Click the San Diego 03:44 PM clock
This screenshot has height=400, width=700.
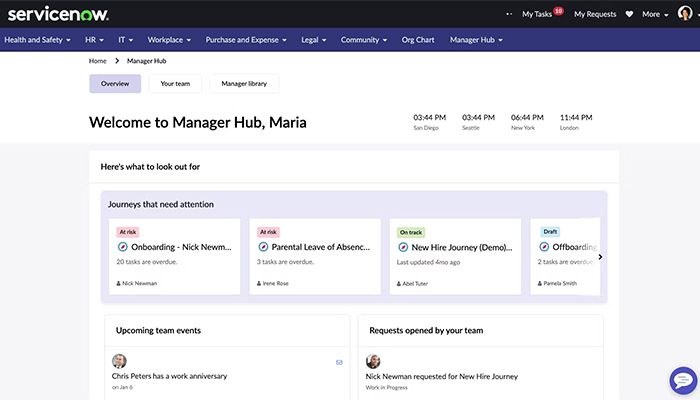tap(429, 122)
